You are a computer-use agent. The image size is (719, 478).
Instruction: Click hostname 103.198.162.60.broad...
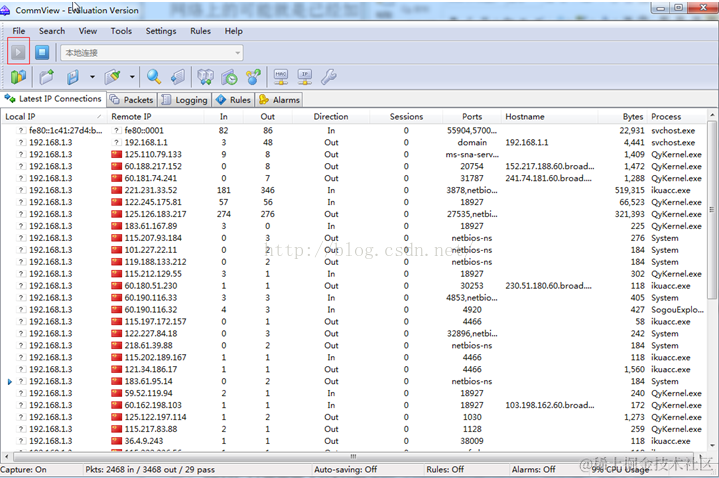(x=550, y=405)
